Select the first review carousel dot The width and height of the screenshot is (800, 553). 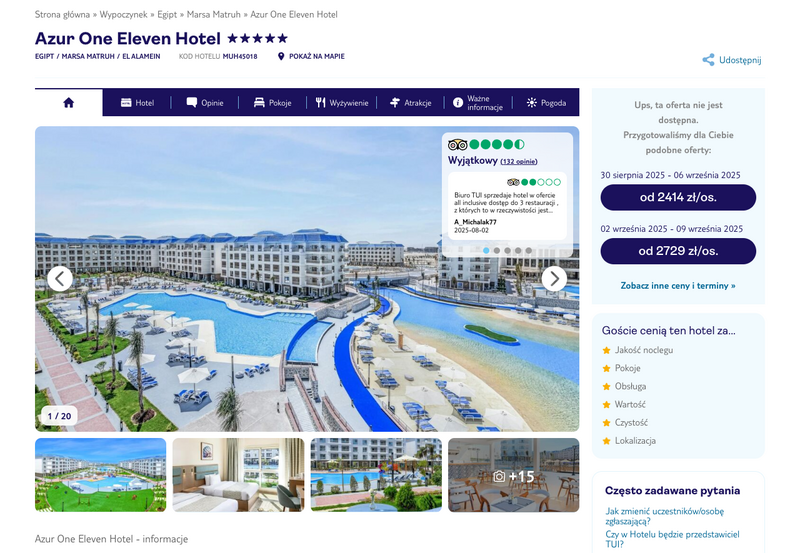[486, 250]
